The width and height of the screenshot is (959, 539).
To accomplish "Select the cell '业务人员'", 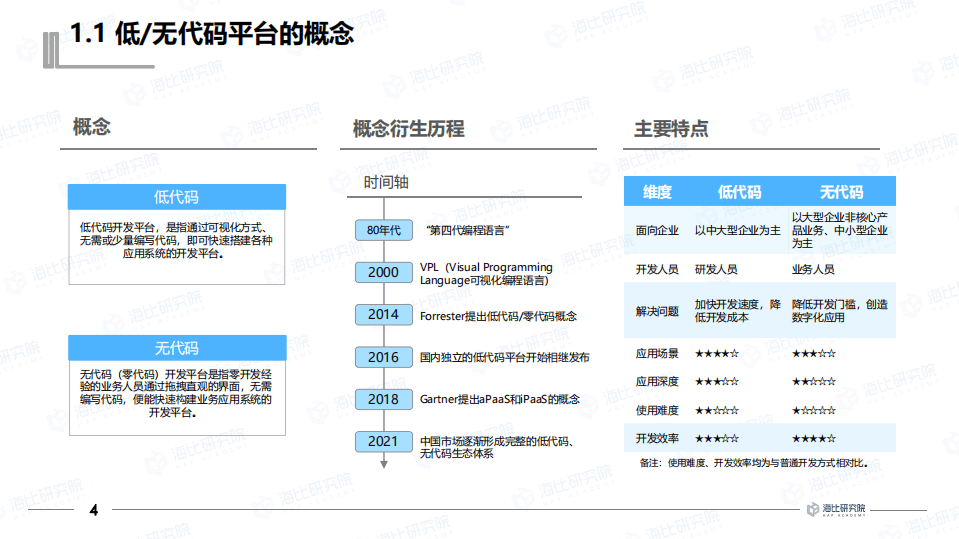I will tap(813, 269).
